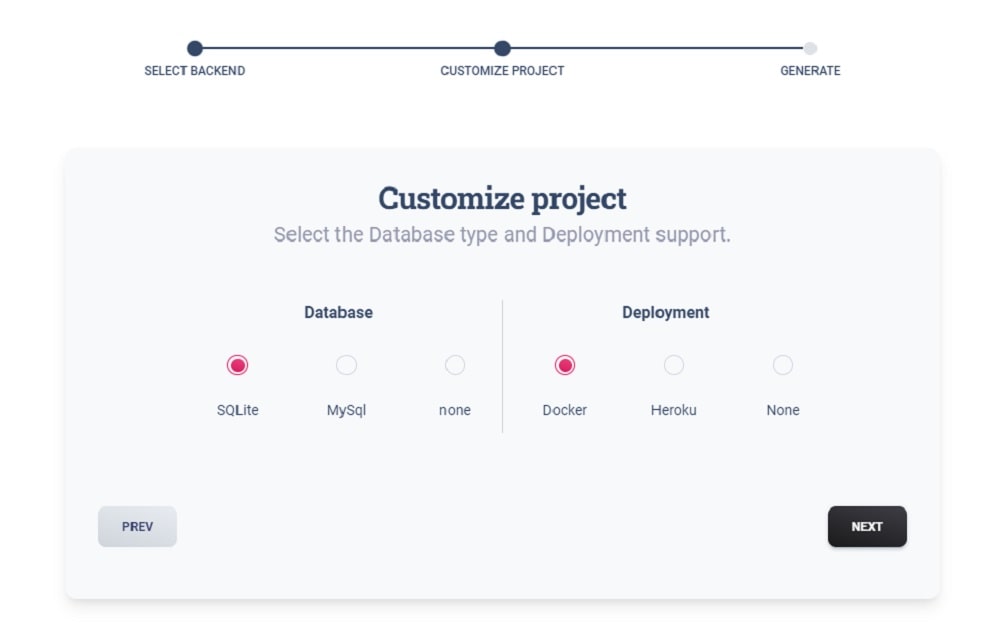1000x643 pixels.
Task: Continue with the NEXT button
Action: [x=867, y=526]
